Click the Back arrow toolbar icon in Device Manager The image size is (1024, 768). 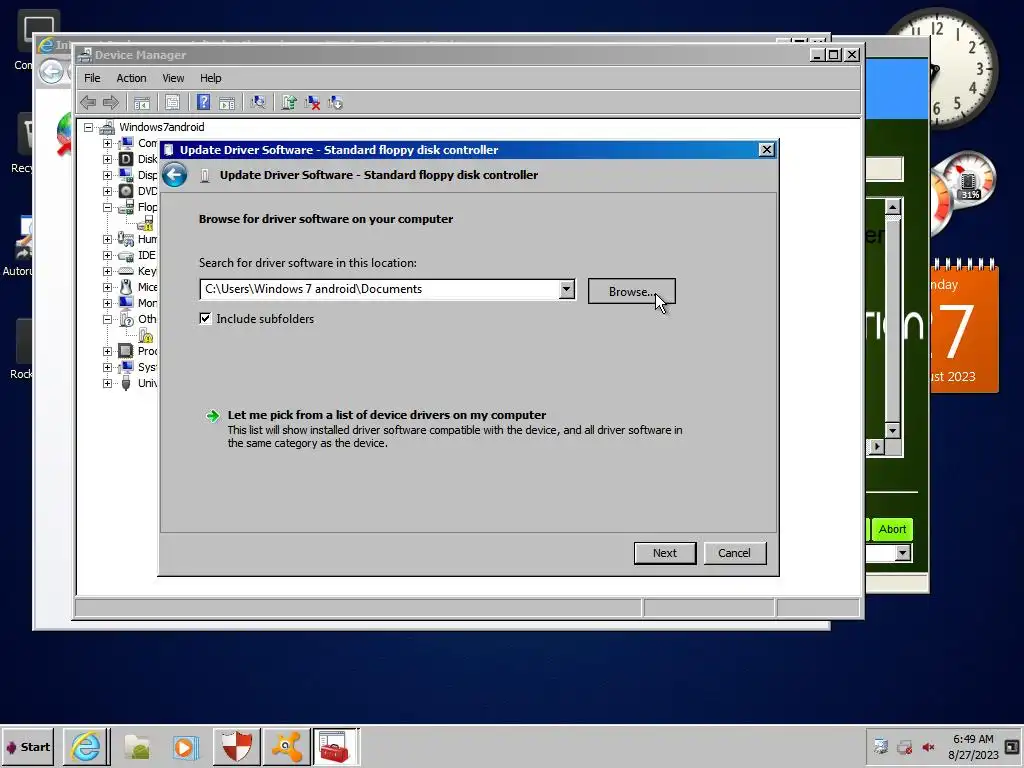point(88,103)
